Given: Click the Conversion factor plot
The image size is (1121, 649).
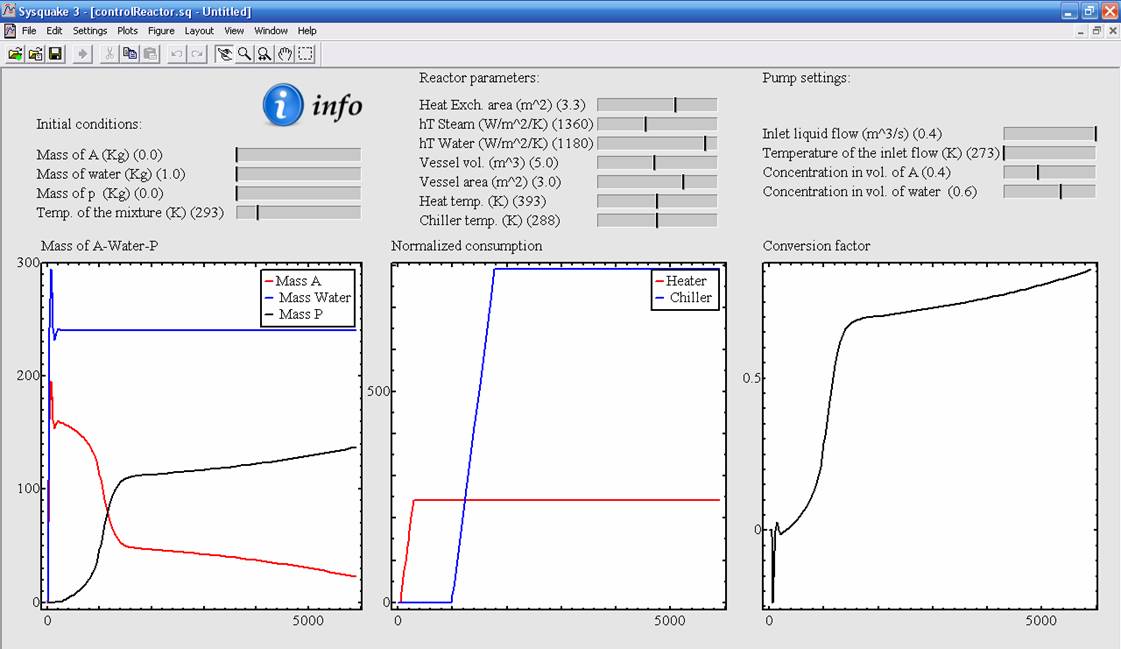Looking at the screenshot, I should pyautogui.click(x=930, y=435).
